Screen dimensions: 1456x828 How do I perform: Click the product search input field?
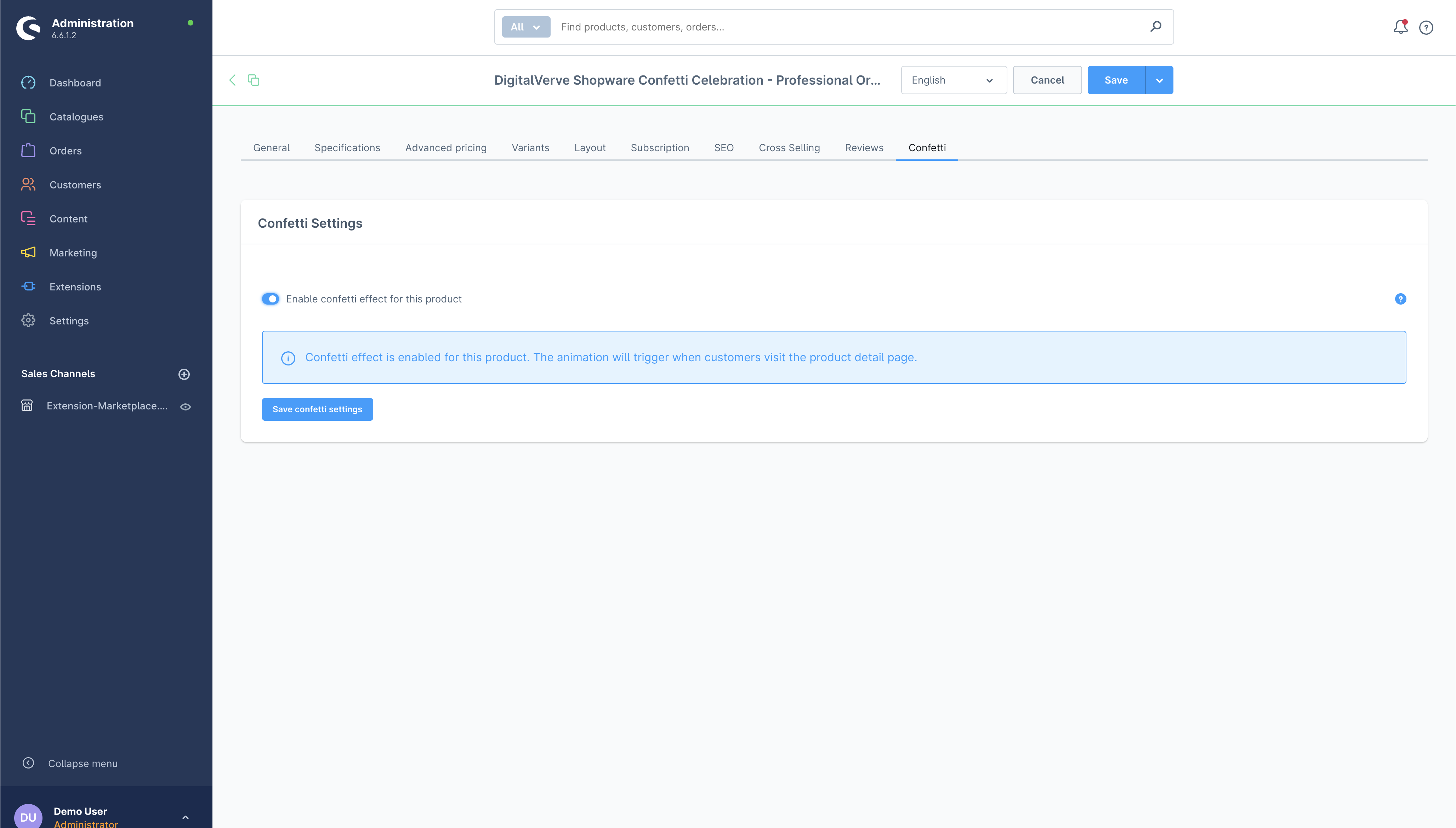[847, 27]
